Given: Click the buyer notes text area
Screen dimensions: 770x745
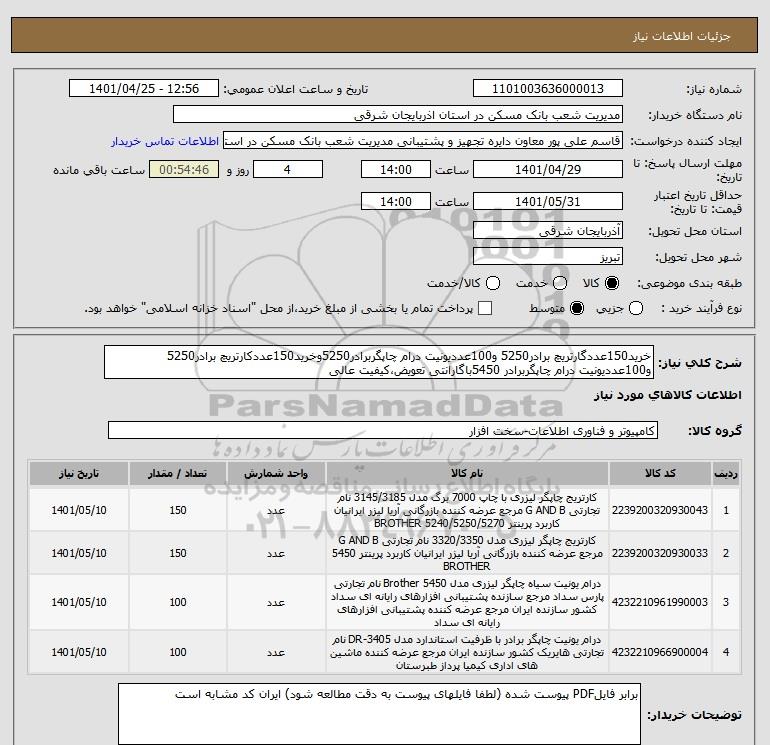Looking at the screenshot, I should click(x=379, y=714).
